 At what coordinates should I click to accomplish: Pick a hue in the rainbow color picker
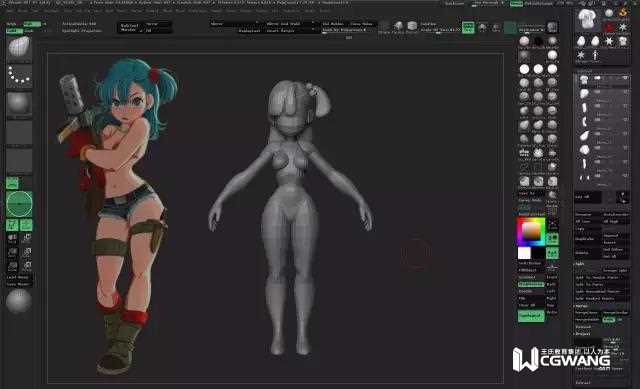[531, 231]
